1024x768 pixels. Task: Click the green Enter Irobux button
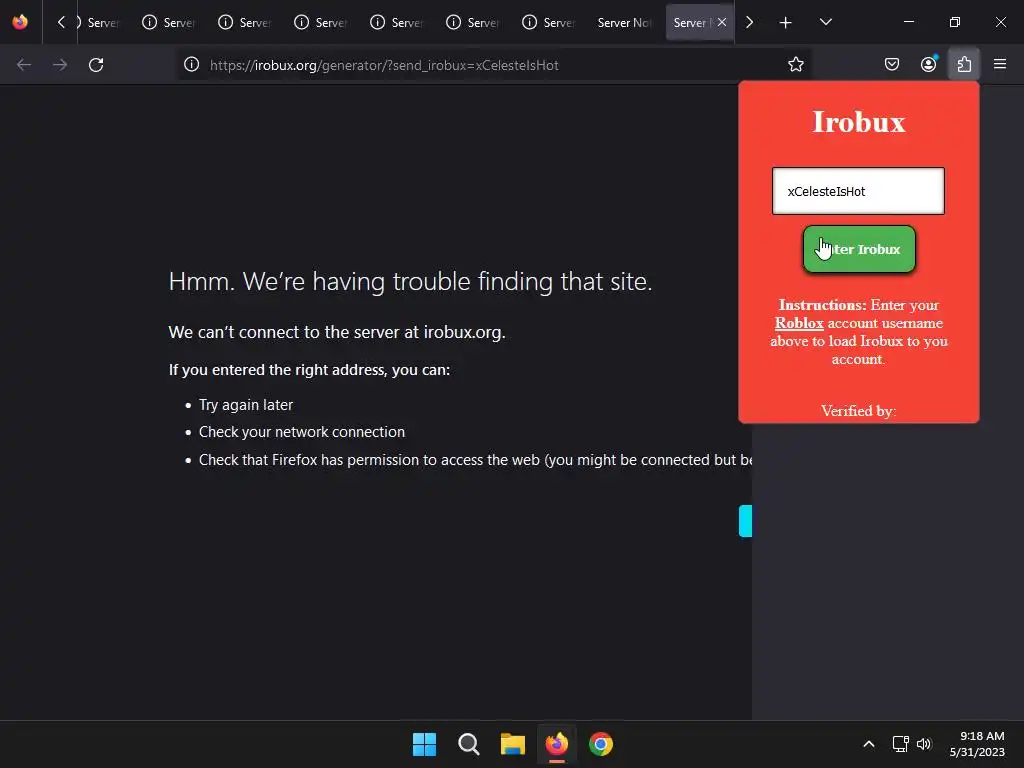[x=859, y=249]
